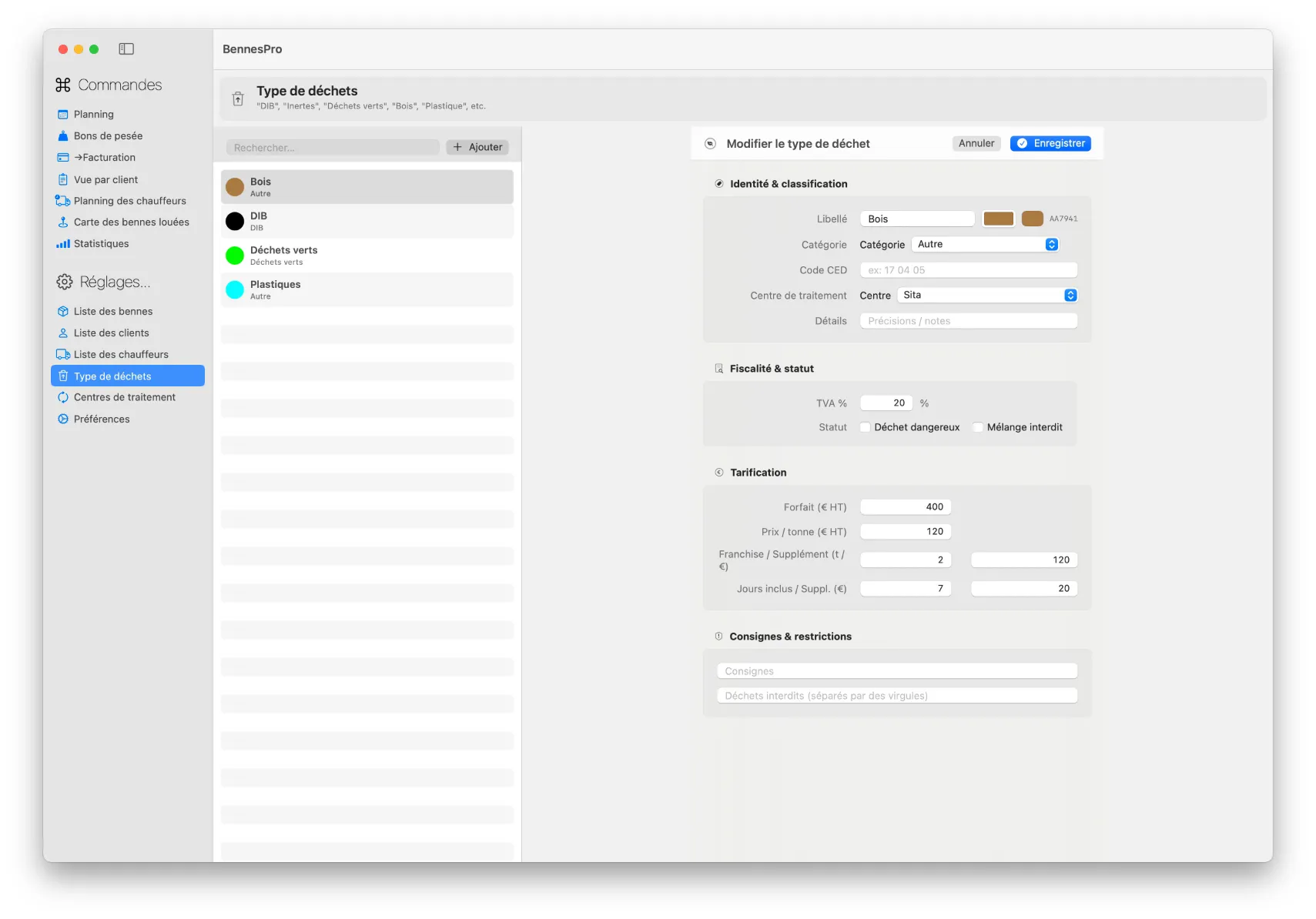The height and width of the screenshot is (919, 1316).
Task: Open Carte des bennes louées map icon
Action: tap(63, 222)
